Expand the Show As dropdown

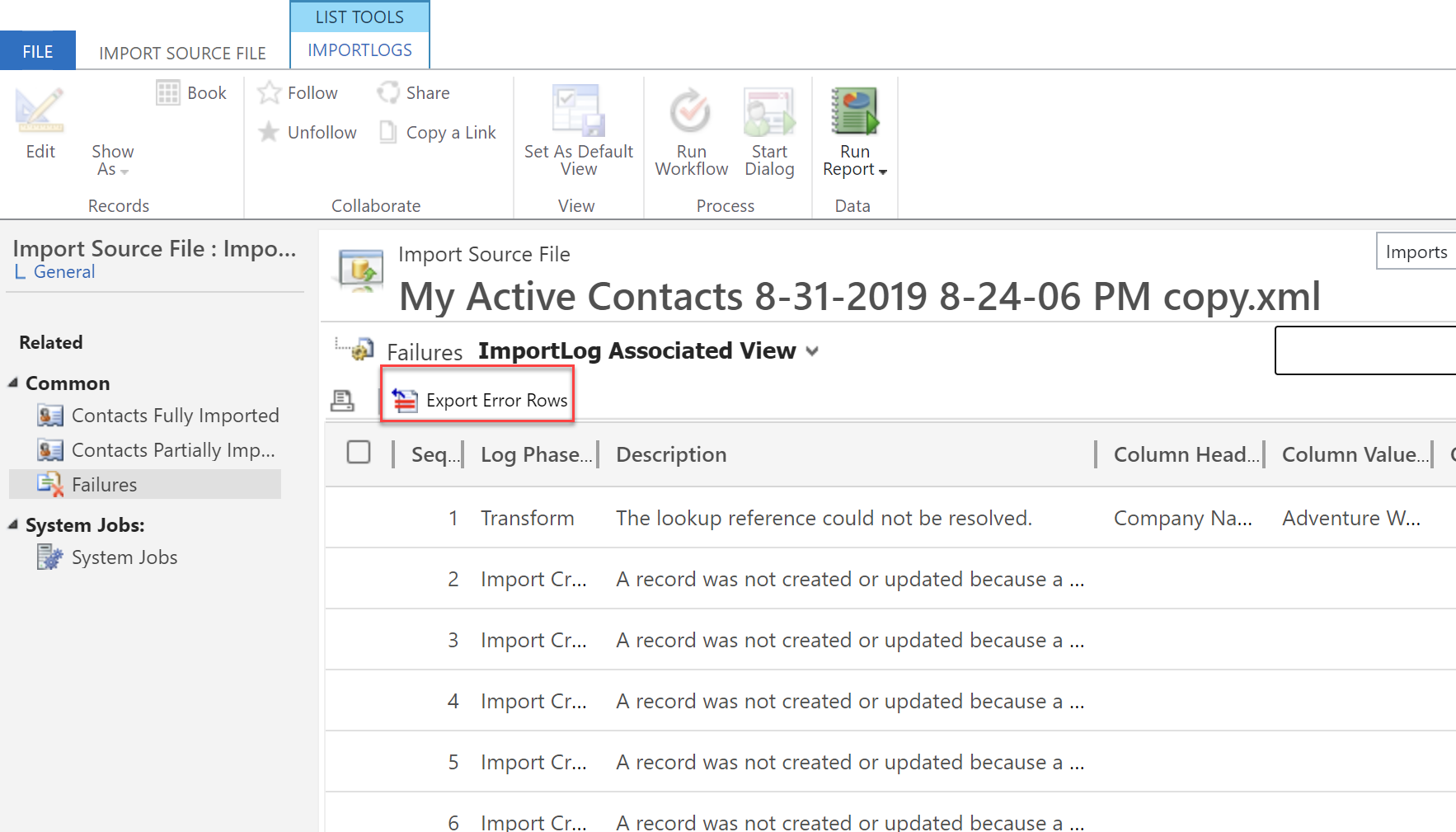(x=112, y=161)
